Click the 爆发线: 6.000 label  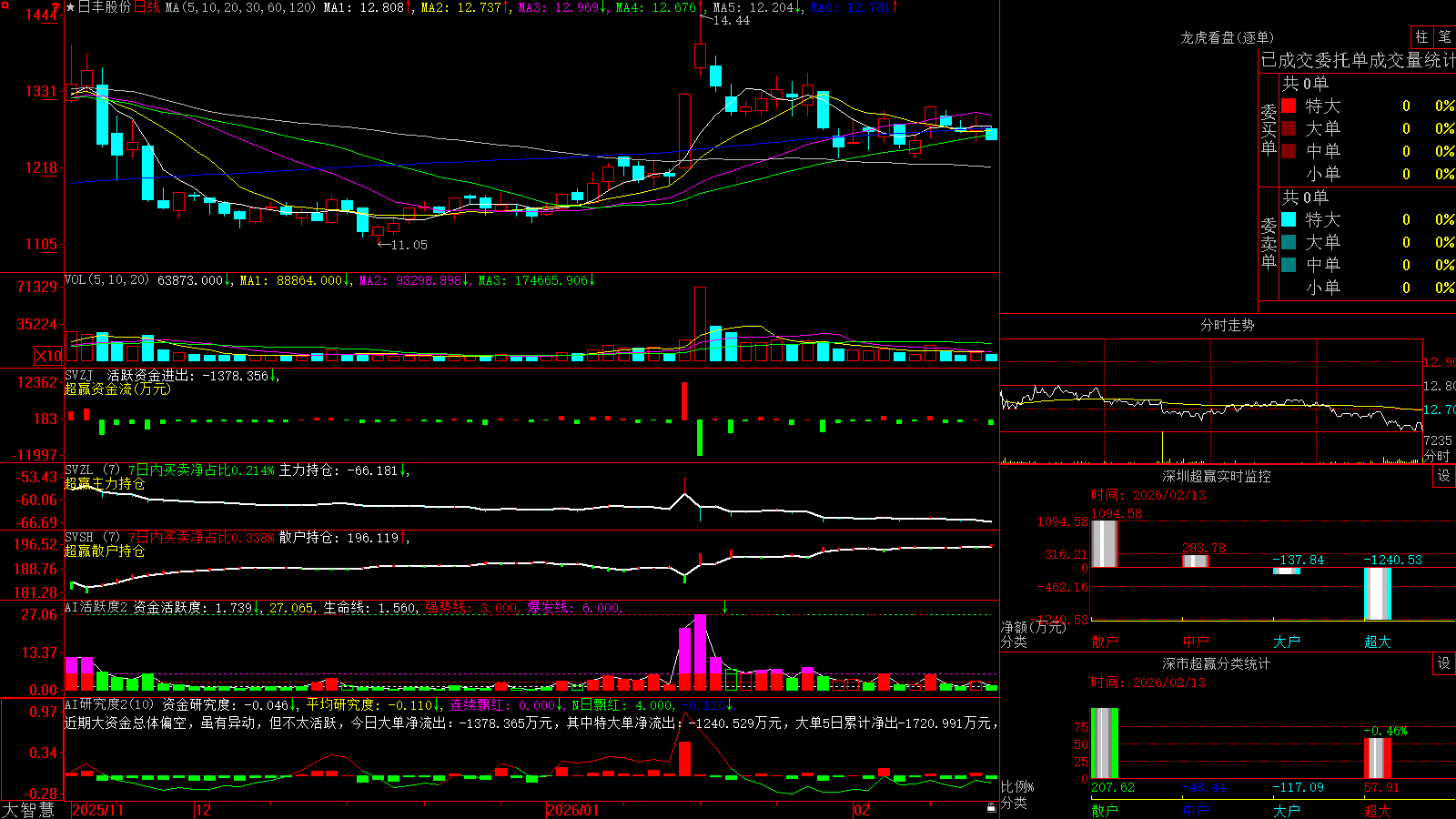tap(574, 608)
